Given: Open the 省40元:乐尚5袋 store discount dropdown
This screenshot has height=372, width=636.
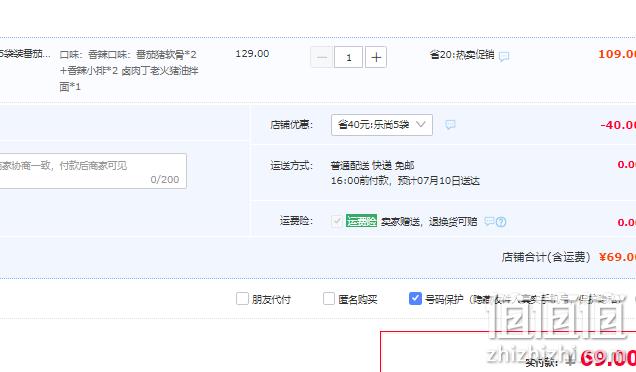Looking at the screenshot, I should click(382, 125).
